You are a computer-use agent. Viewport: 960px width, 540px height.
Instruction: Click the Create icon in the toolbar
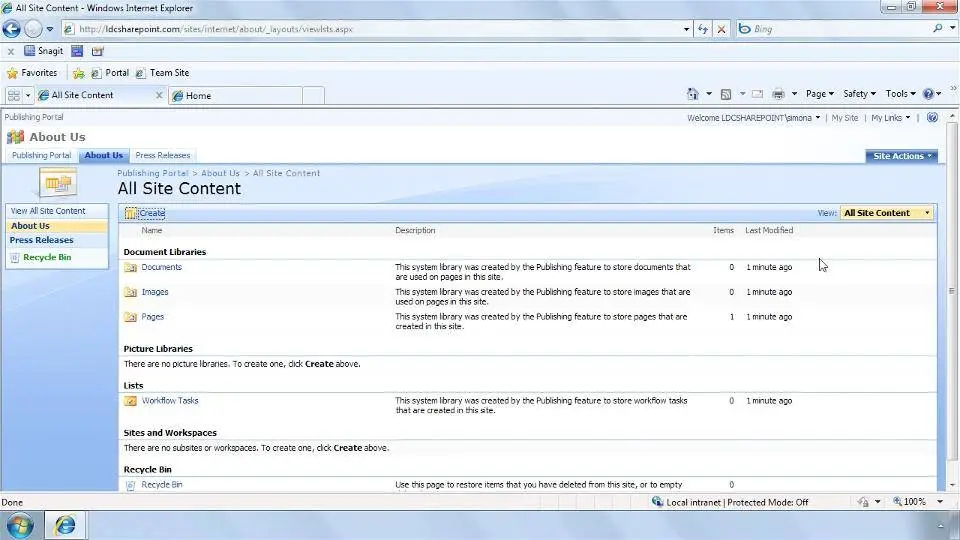pos(130,213)
